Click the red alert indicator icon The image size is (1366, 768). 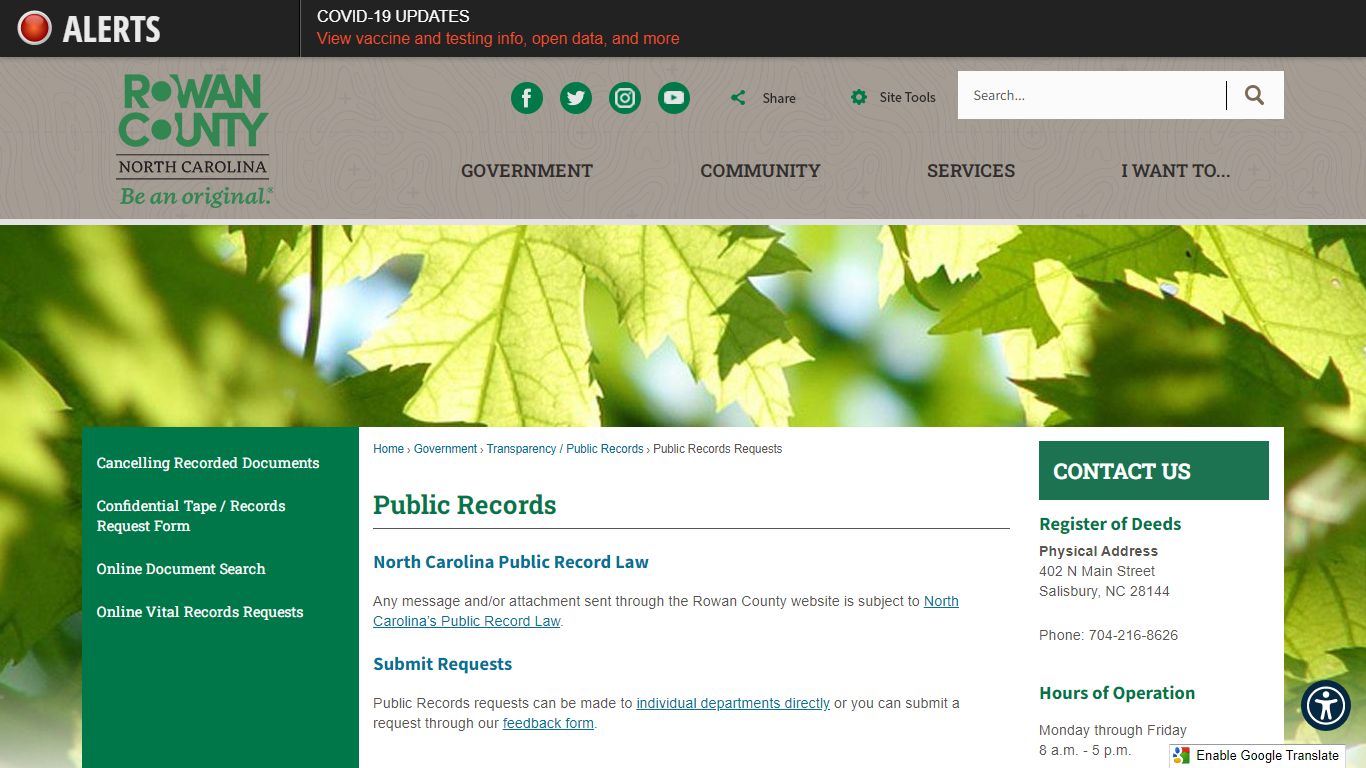coord(35,28)
